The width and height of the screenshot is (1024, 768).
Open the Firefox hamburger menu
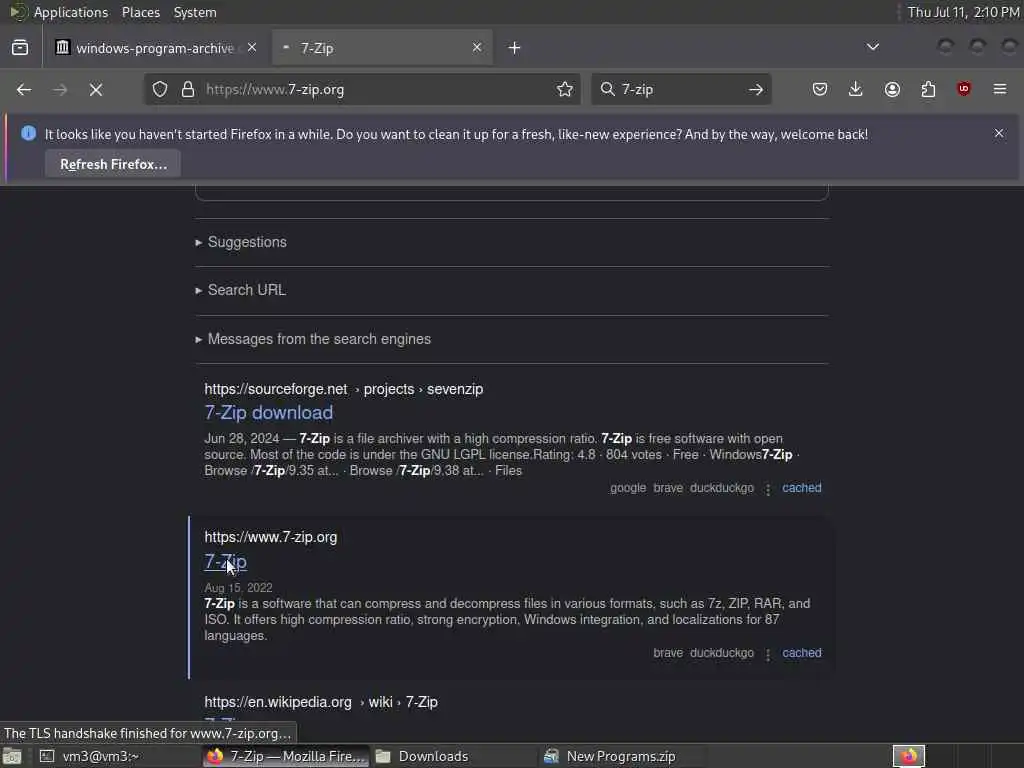point(1000,89)
